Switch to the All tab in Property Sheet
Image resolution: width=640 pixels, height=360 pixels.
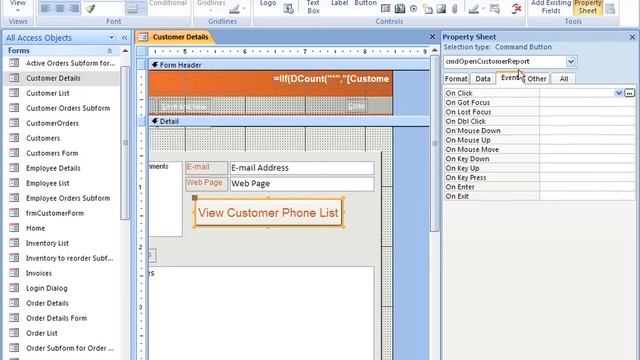click(564, 79)
